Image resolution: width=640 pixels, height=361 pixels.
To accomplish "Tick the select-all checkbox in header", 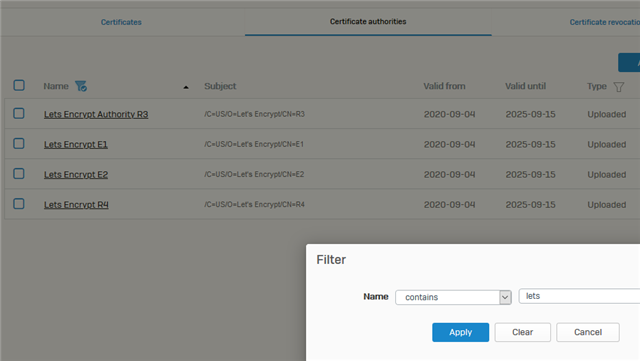I will [x=19, y=85].
